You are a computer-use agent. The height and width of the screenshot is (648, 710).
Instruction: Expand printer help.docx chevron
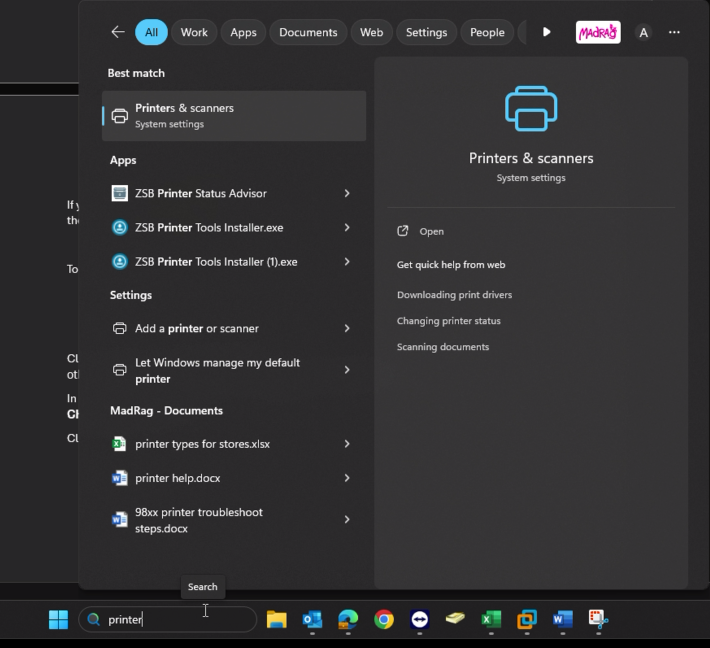347,478
